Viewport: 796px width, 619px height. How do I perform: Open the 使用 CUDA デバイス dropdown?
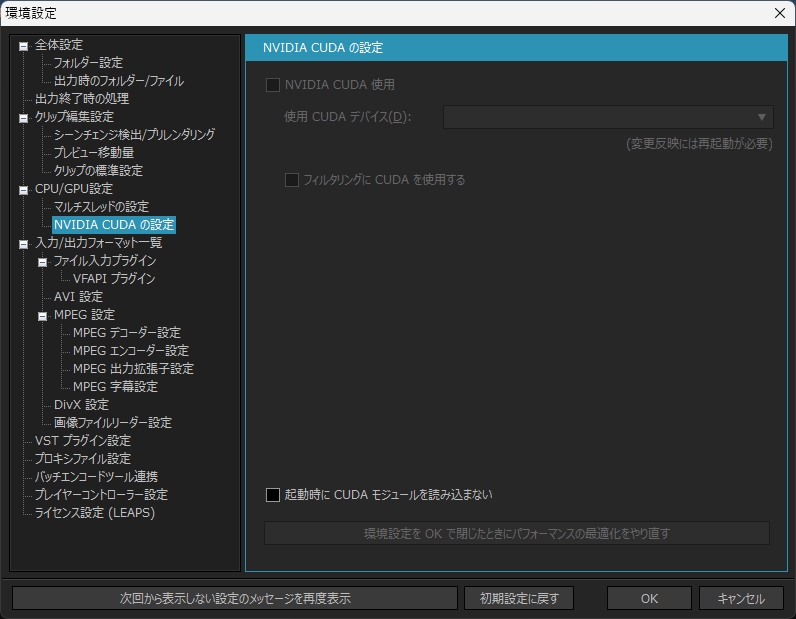click(608, 117)
